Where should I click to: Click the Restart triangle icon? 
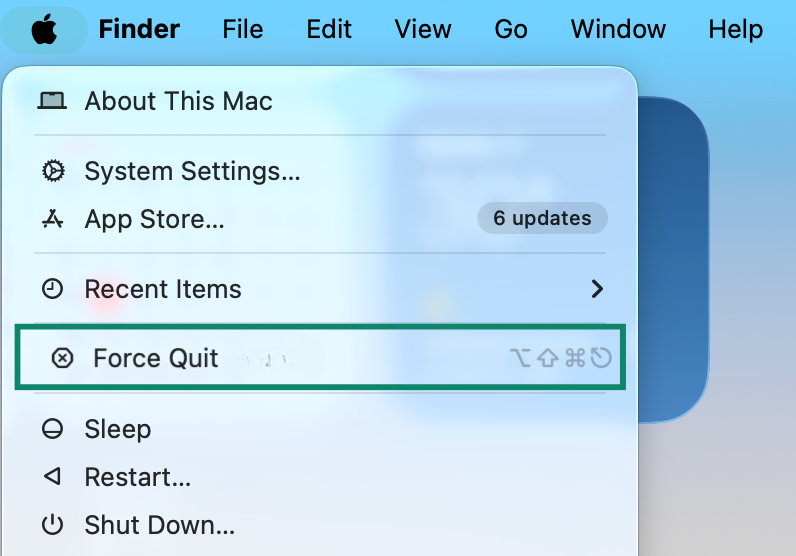coord(52,476)
